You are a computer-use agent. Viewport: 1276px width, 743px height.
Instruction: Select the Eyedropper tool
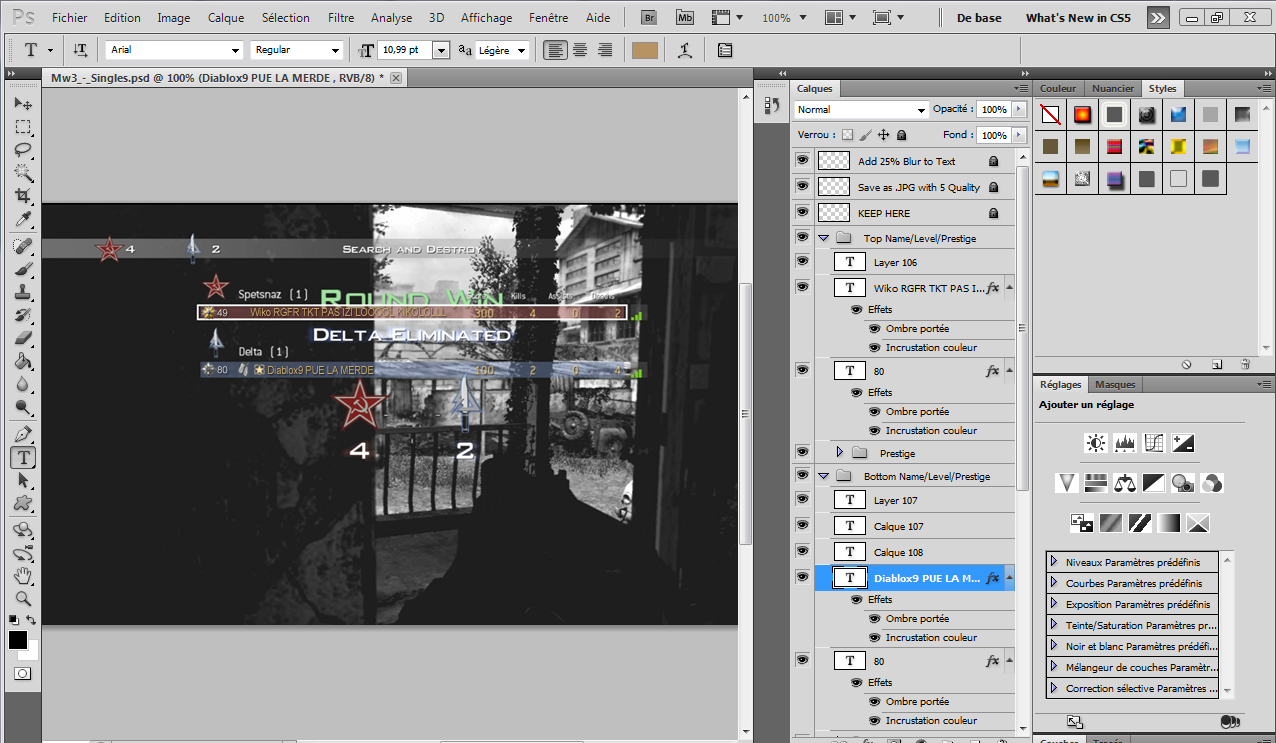(x=22, y=220)
